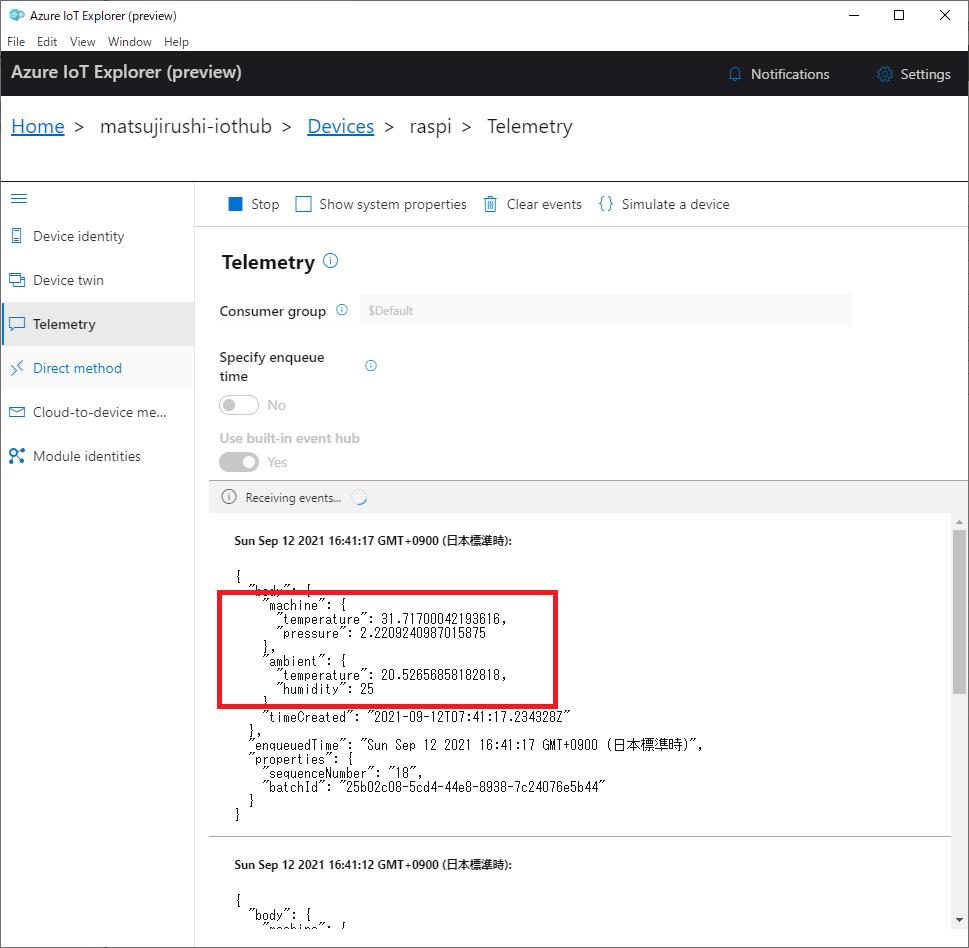Click info icon next to Consumer group

(342, 310)
